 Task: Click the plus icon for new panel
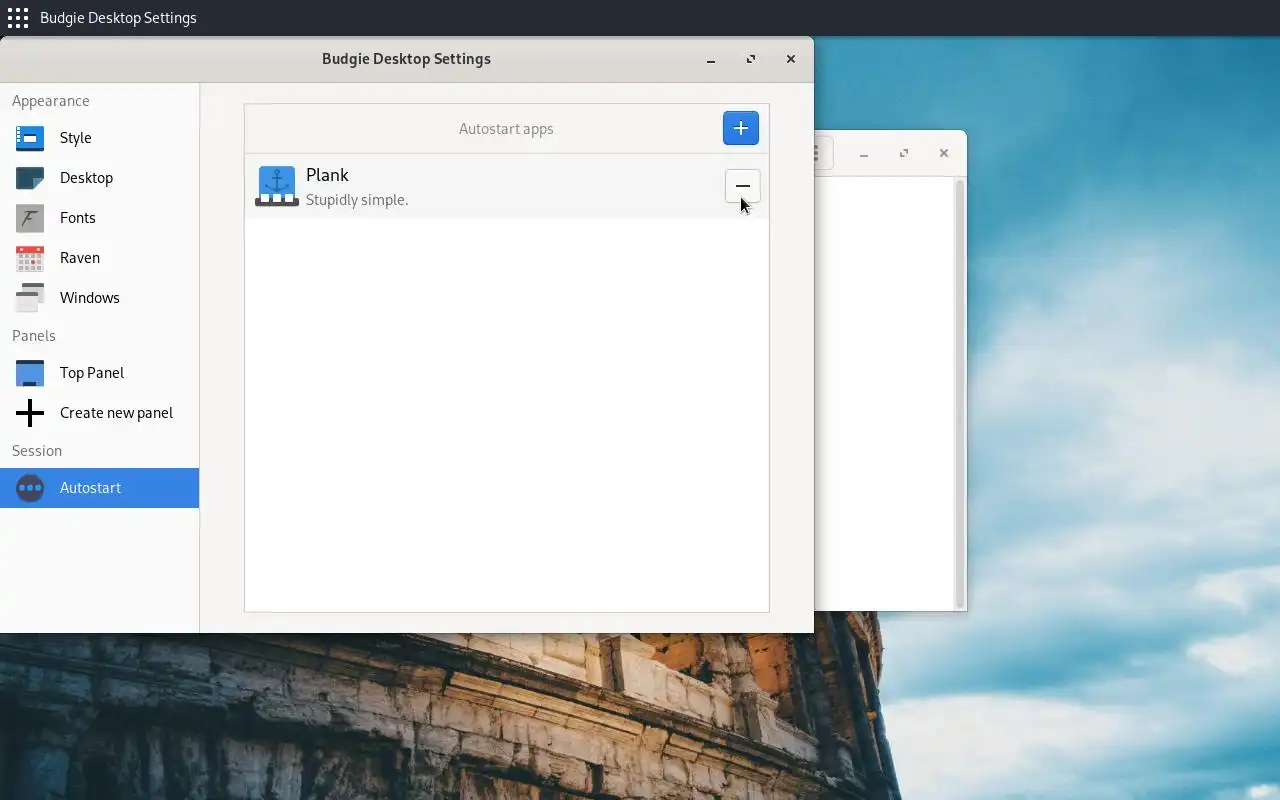click(30, 413)
